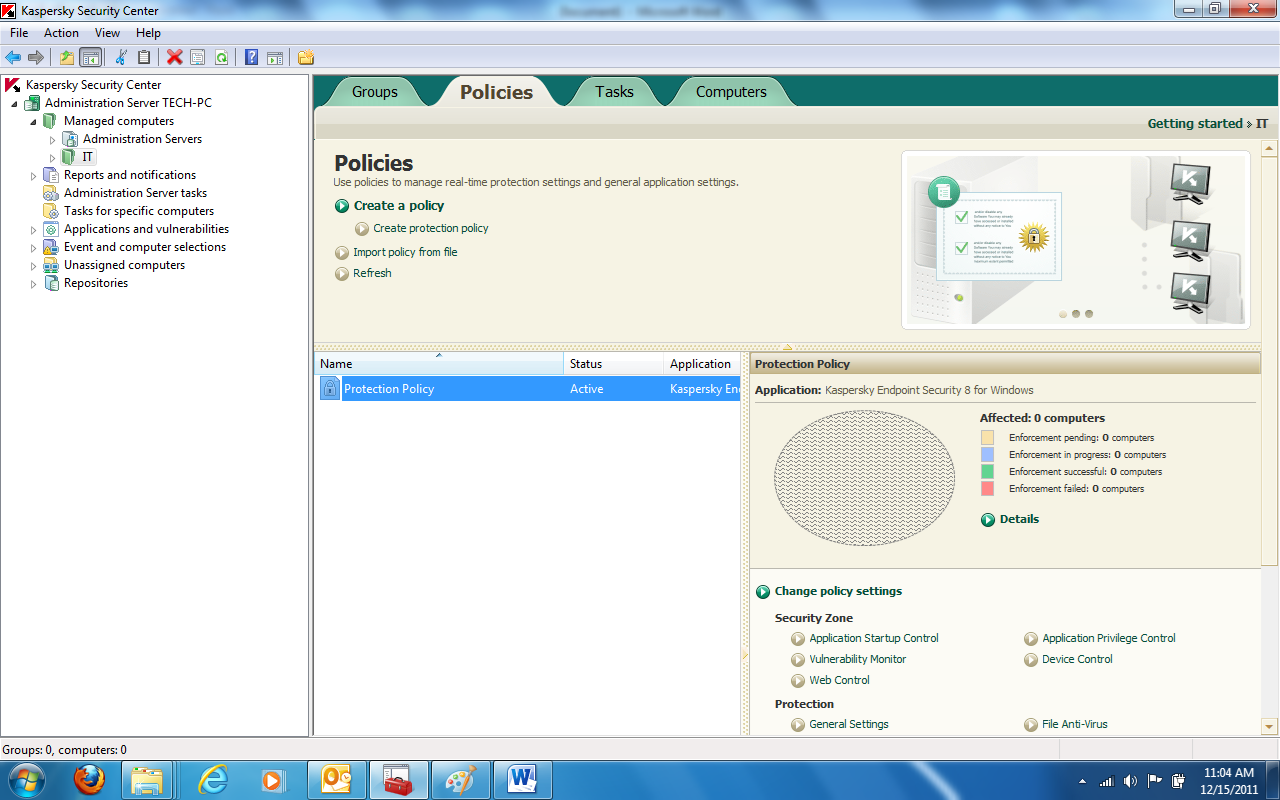This screenshot has width=1280, height=800.
Task: Click the green arrow beside Details
Action: click(988, 519)
